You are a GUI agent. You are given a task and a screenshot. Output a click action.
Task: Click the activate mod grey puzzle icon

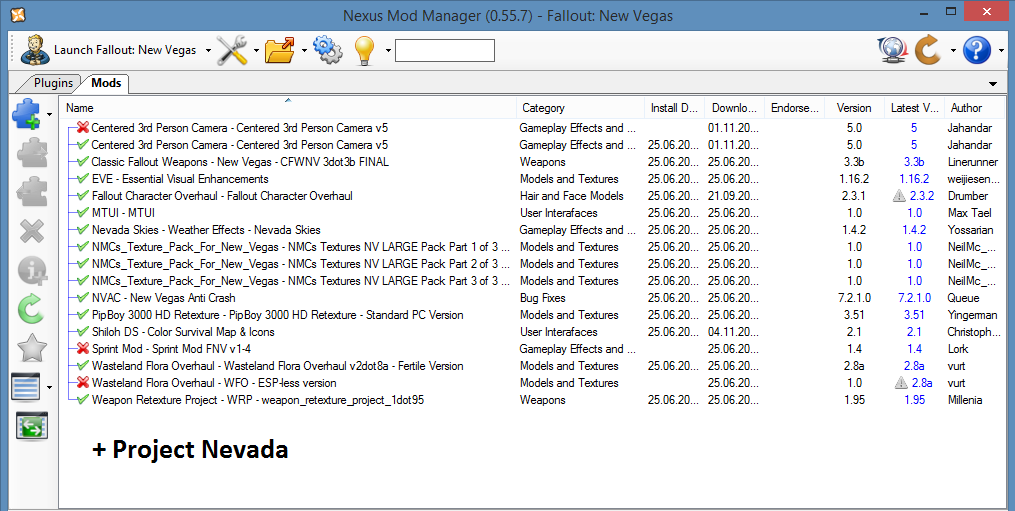(x=31, y=153)
